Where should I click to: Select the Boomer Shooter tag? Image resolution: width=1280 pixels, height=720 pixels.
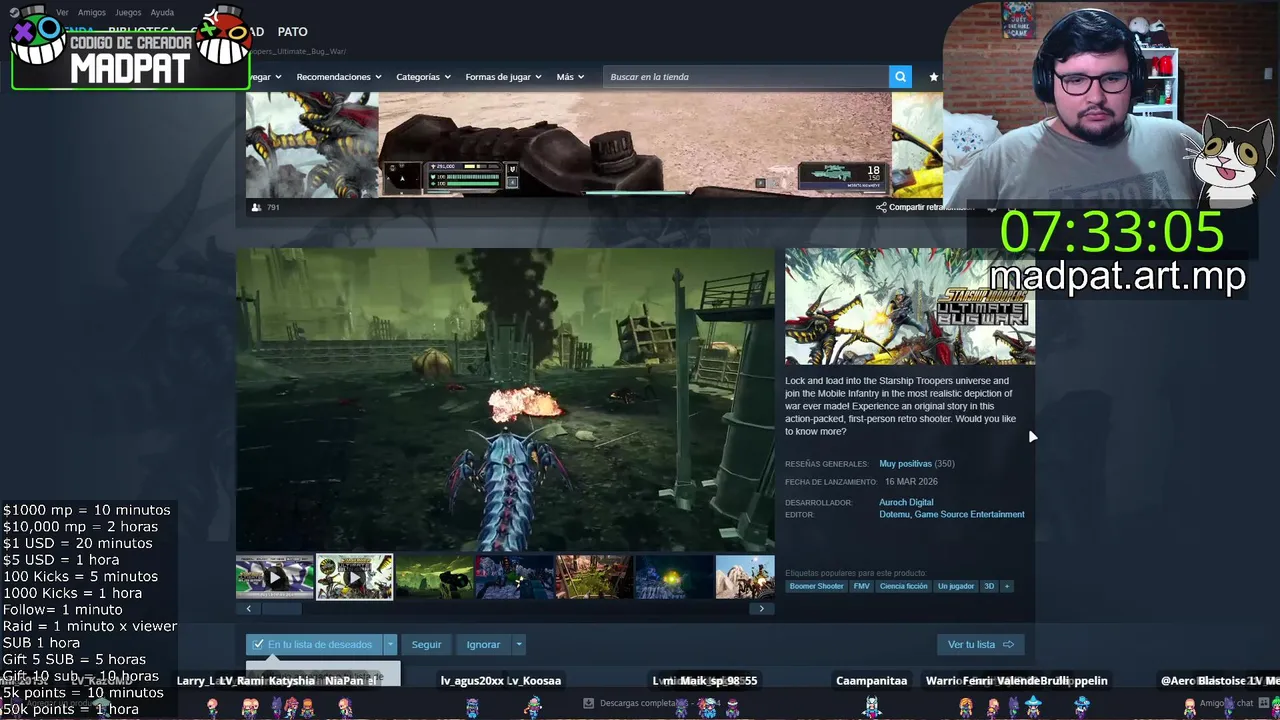tap(816, 586)
